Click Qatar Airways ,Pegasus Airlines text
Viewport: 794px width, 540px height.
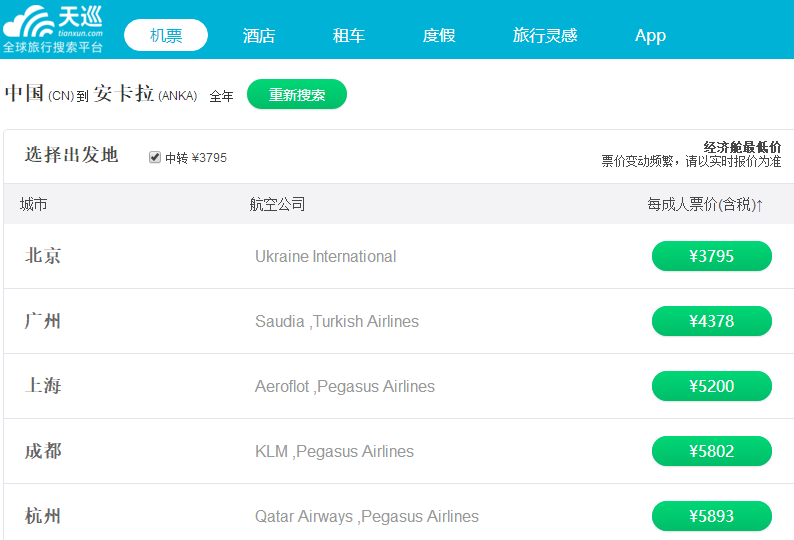pyautogui.click(x=367, y=516)
